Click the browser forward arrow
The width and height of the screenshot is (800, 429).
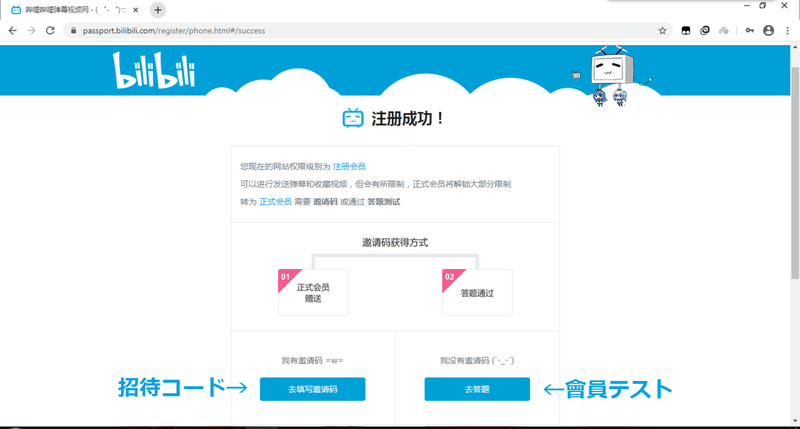point(32,31)
